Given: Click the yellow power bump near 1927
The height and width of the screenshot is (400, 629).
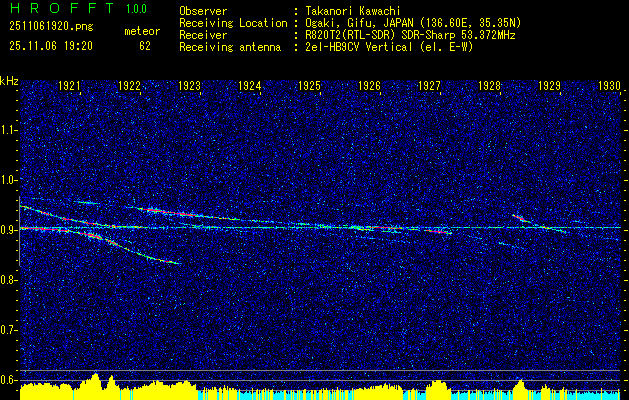Looking at the screenshot, I should [438, 390].
